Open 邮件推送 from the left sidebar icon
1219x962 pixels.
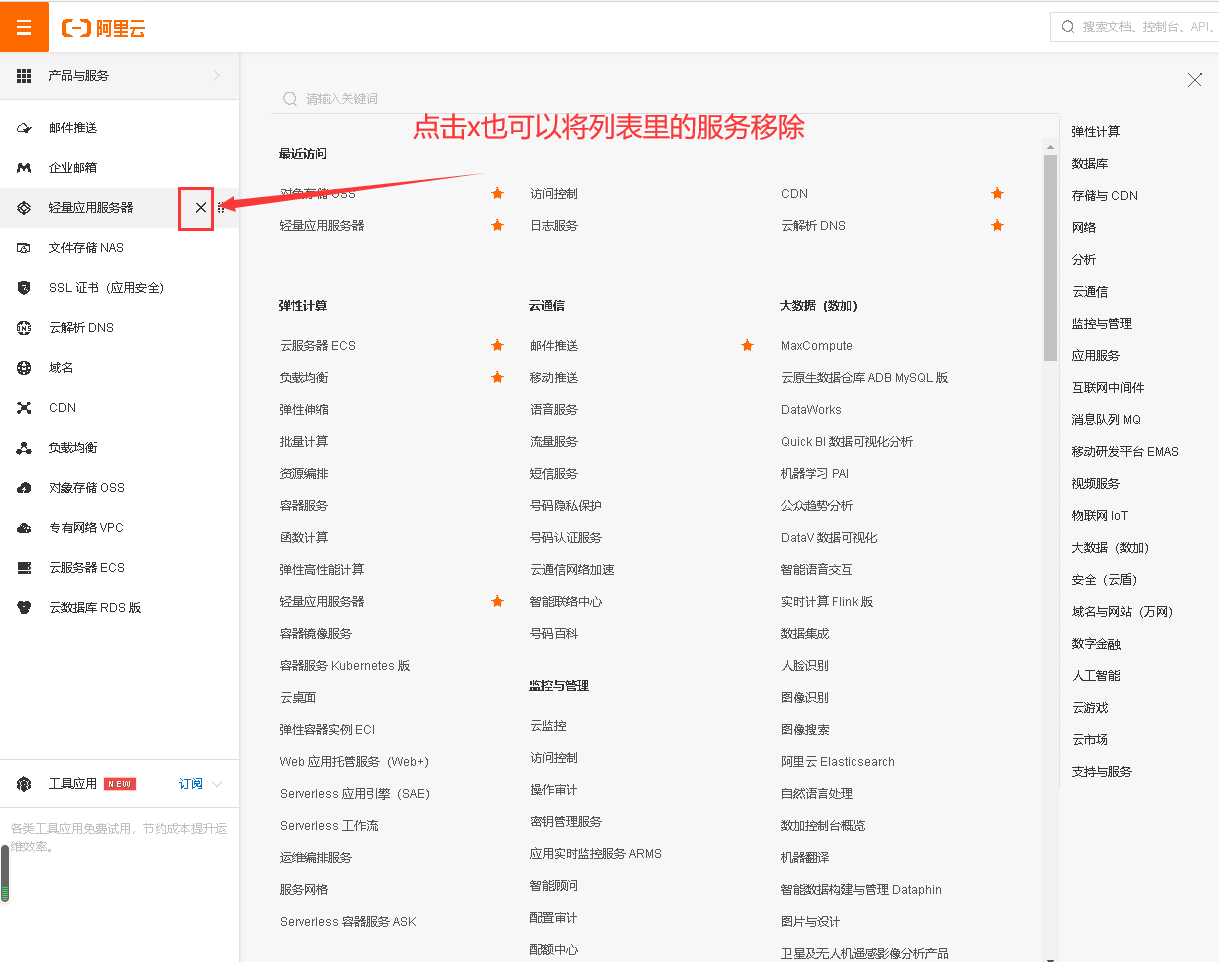(24, 128)
